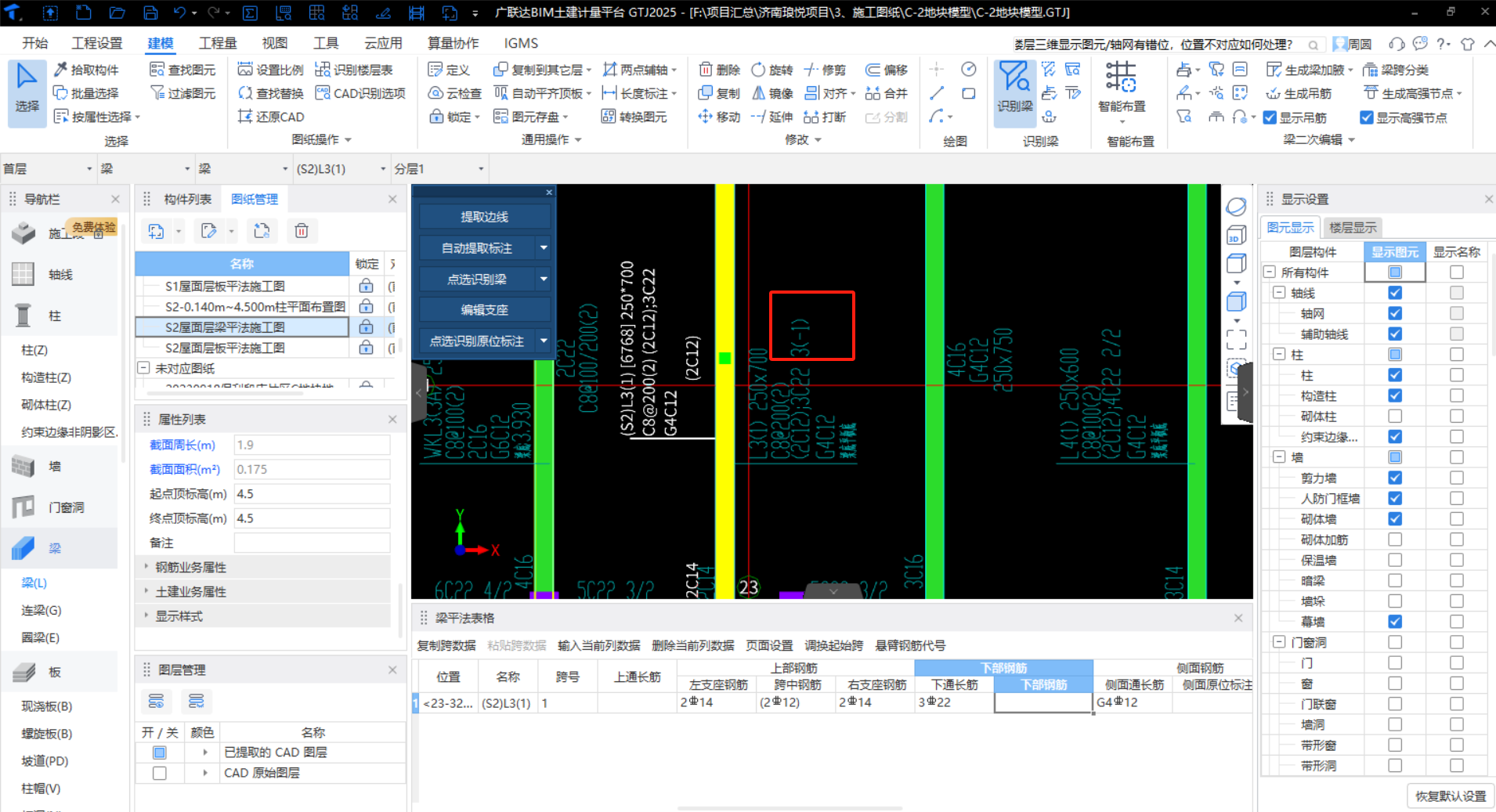Uncheck 轴网 显示图元 checkbox
The width and height of the screenshot is (1496, 812).
1395,313
